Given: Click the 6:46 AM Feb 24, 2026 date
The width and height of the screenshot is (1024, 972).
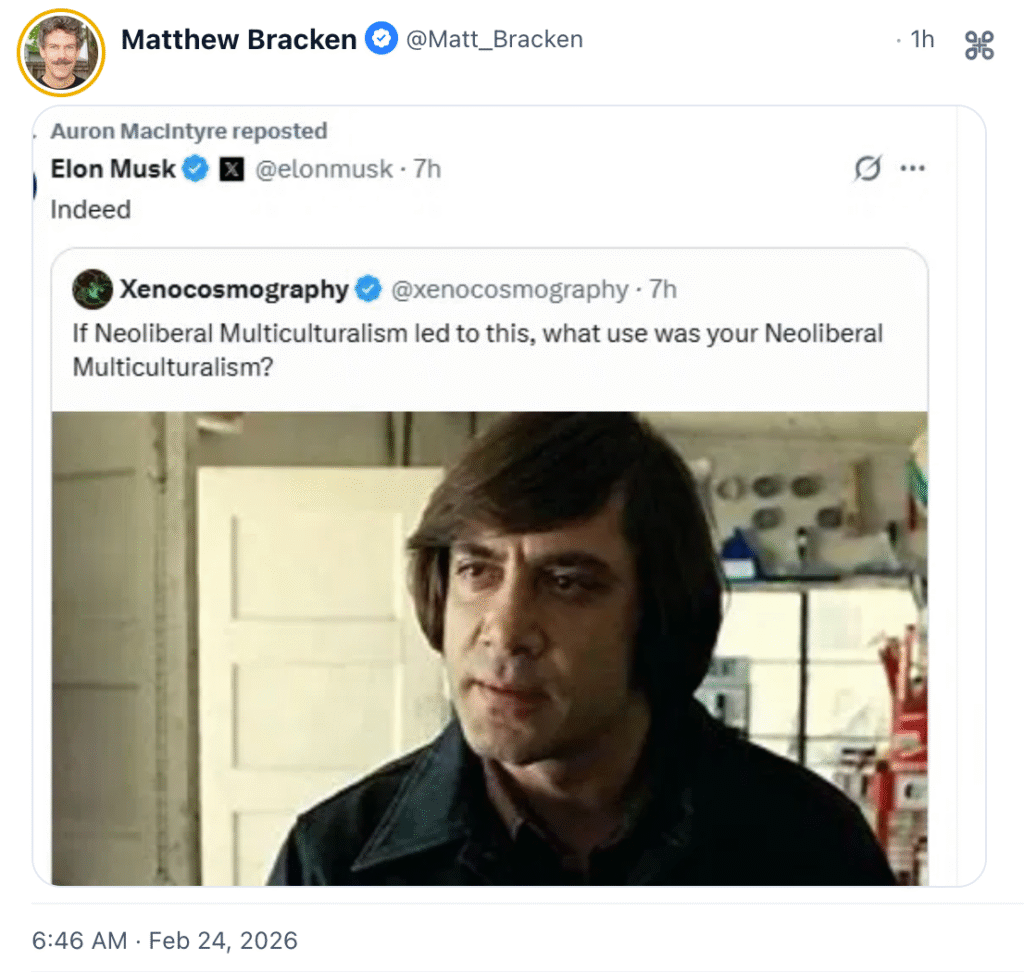Looking at the screenshot, I should [165, 940].
